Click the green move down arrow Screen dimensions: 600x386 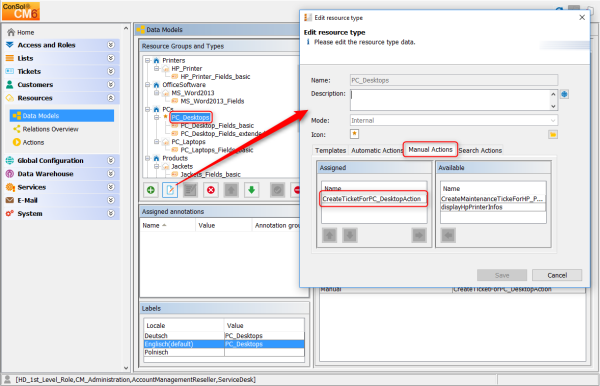tap(251, 190)
